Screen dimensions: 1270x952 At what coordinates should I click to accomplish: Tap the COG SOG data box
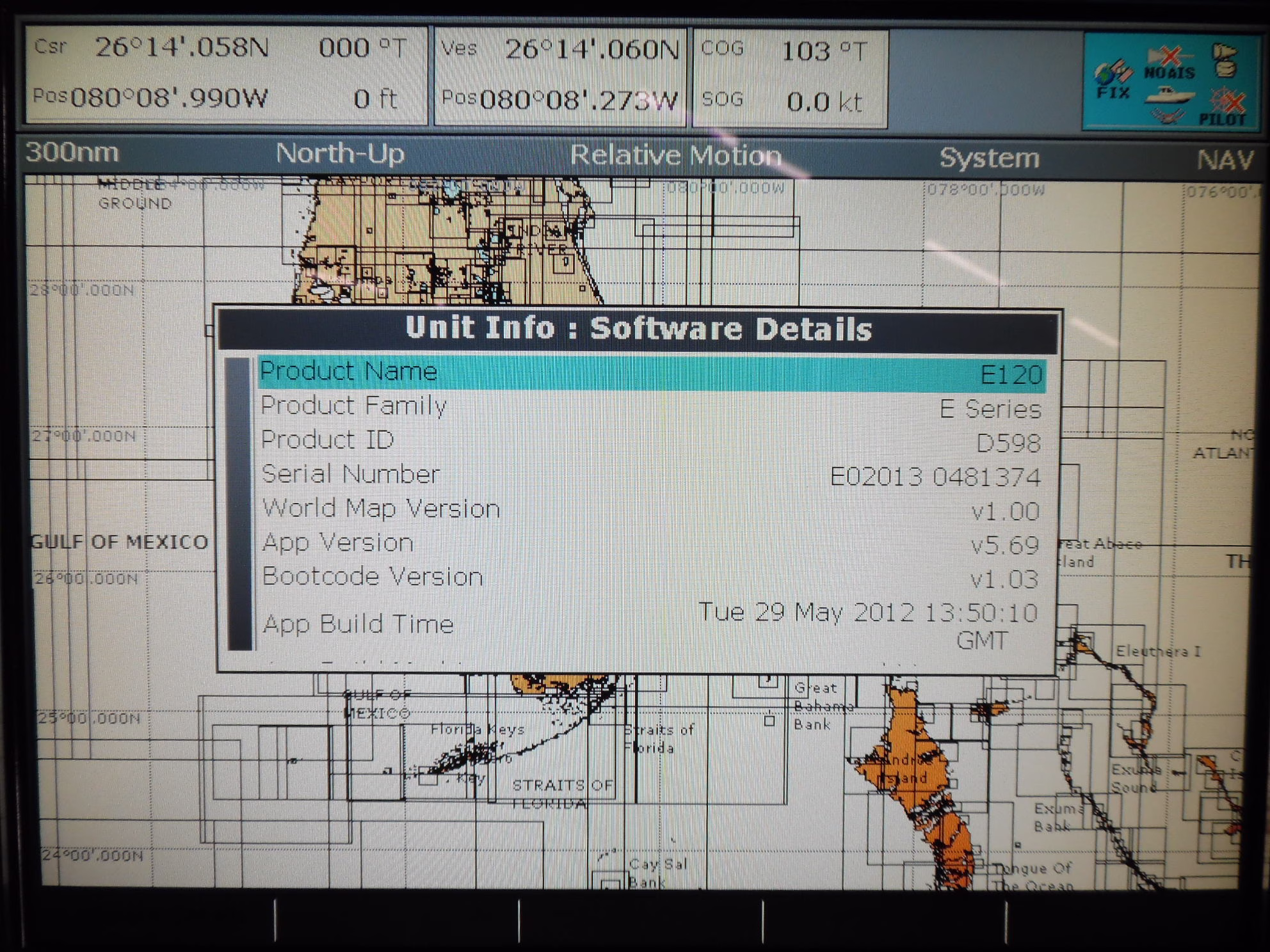(x=790, y=77)
